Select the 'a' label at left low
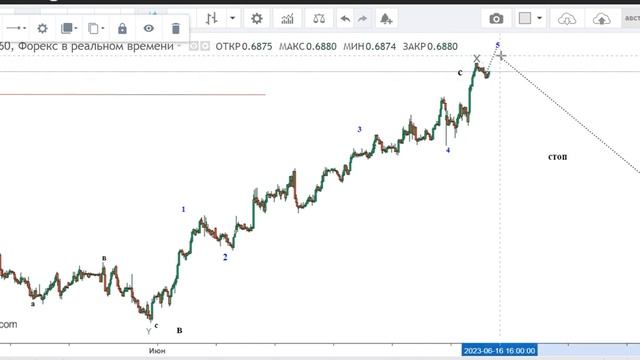This screenshot has width=640, height=360. click(33, 304)
